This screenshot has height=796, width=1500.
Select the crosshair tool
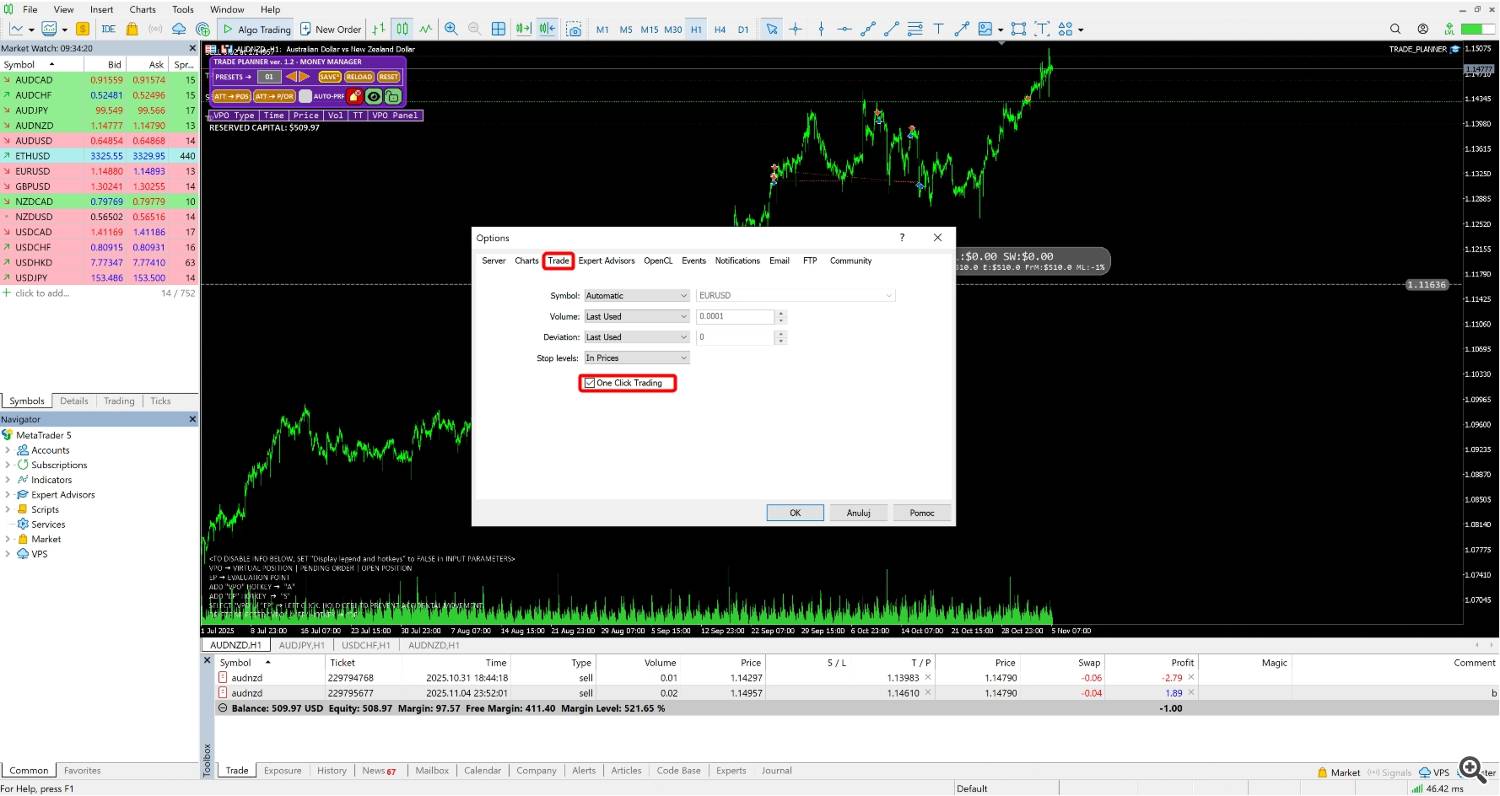pyautogui.click(x=796, y=29)
